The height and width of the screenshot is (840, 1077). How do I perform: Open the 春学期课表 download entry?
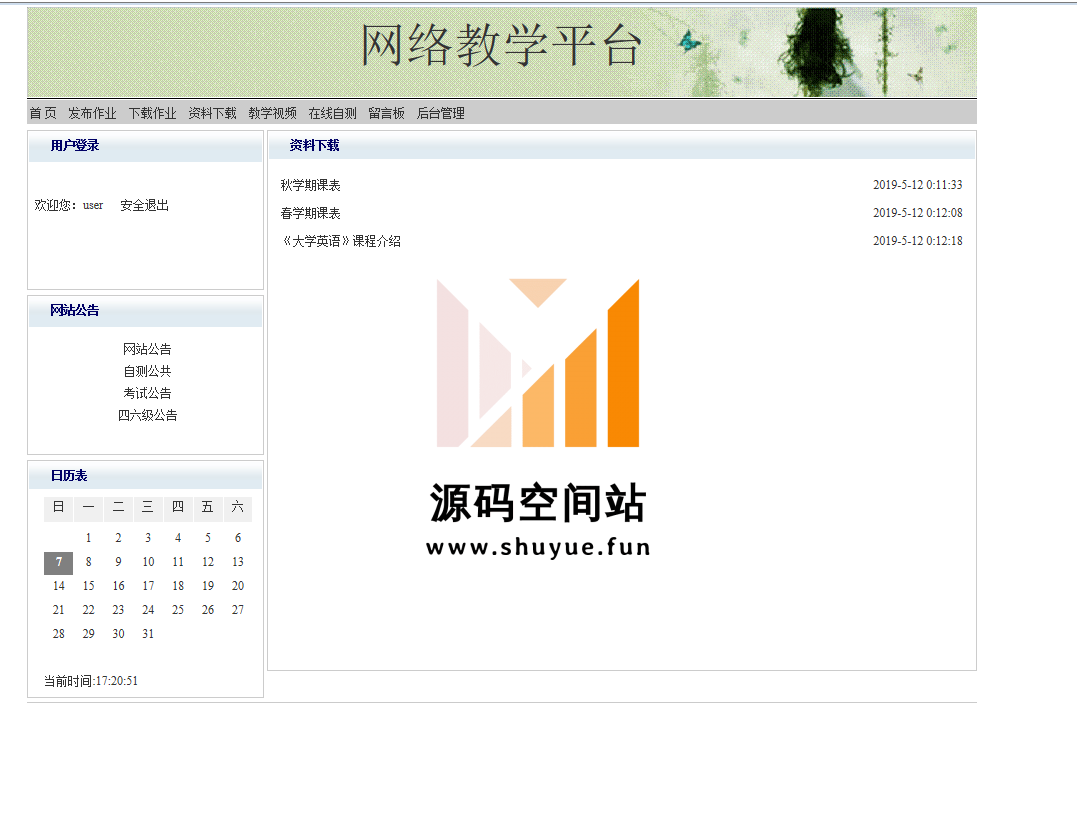(x=310, y=214)
